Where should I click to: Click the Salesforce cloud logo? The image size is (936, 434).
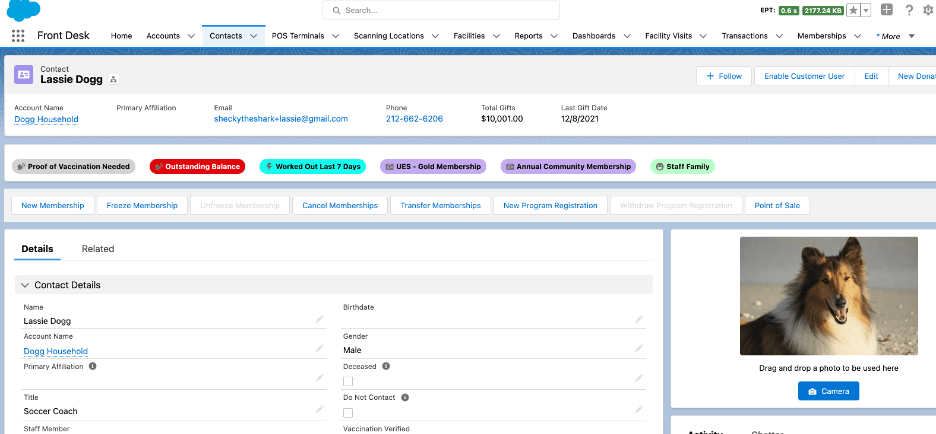(23, 10)
